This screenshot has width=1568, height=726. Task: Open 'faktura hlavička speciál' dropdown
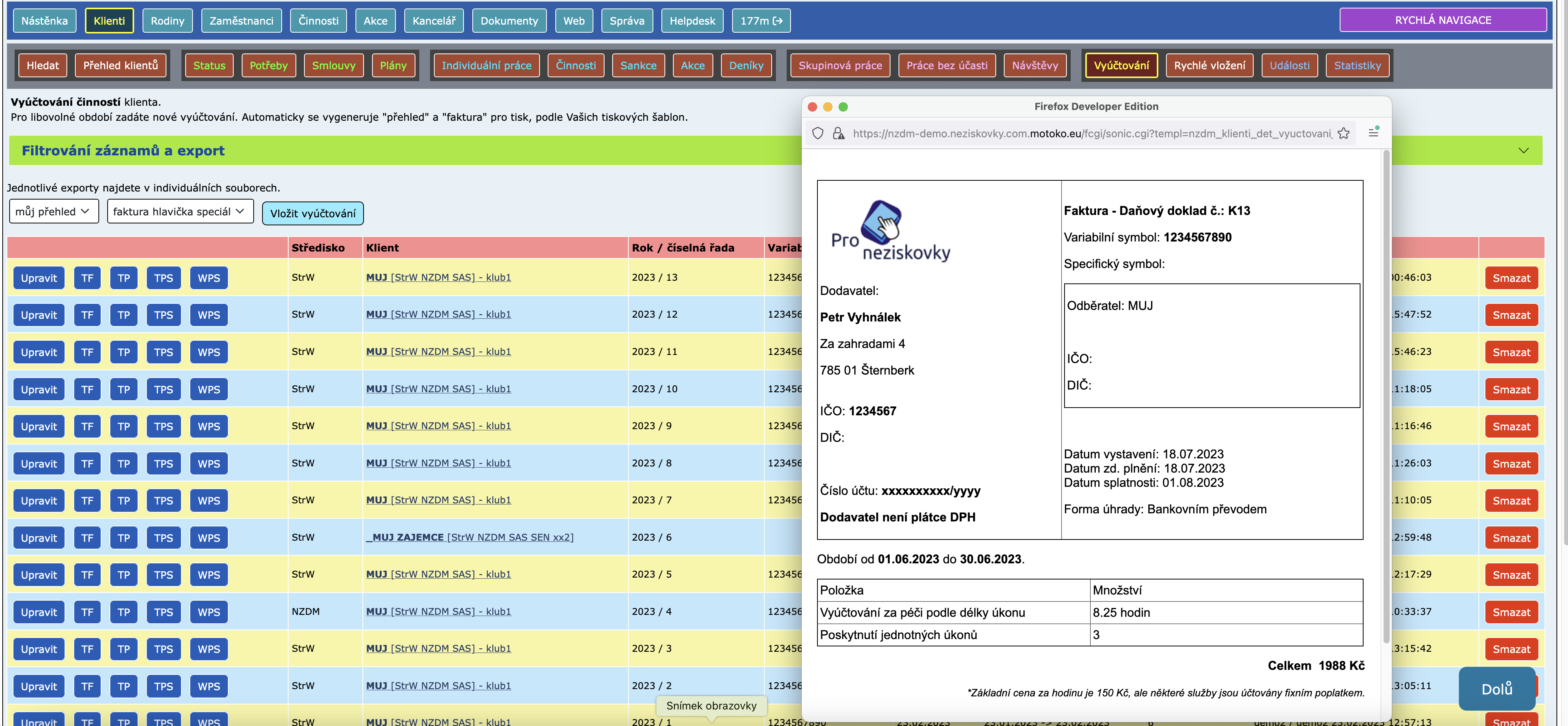(x=179, y=211)
